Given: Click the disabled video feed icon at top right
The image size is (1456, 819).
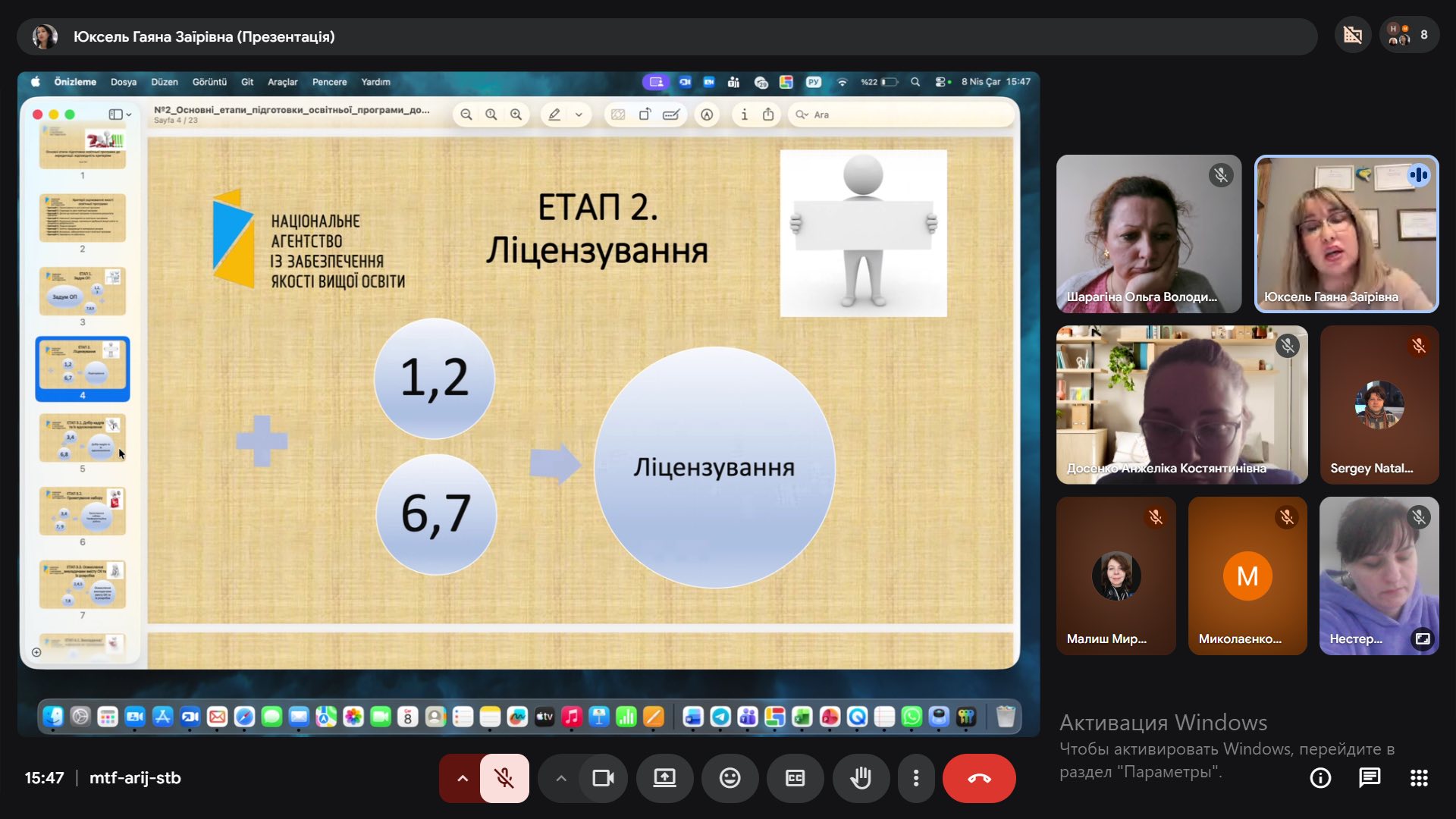Looking at the screenshot, I should [x=1353, y=35].
